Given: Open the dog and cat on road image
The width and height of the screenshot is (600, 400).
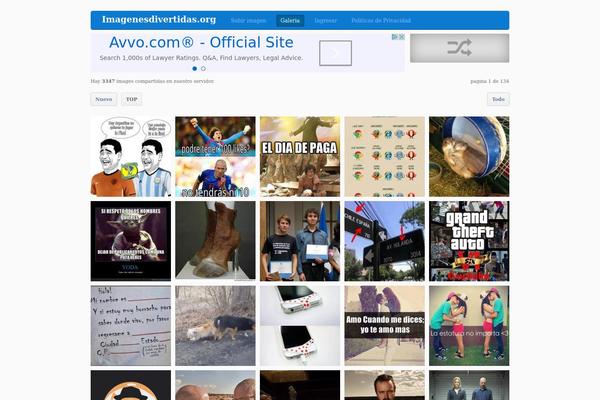Looking at the screenshot, I should pyautogui.click(x=215, y=326).
